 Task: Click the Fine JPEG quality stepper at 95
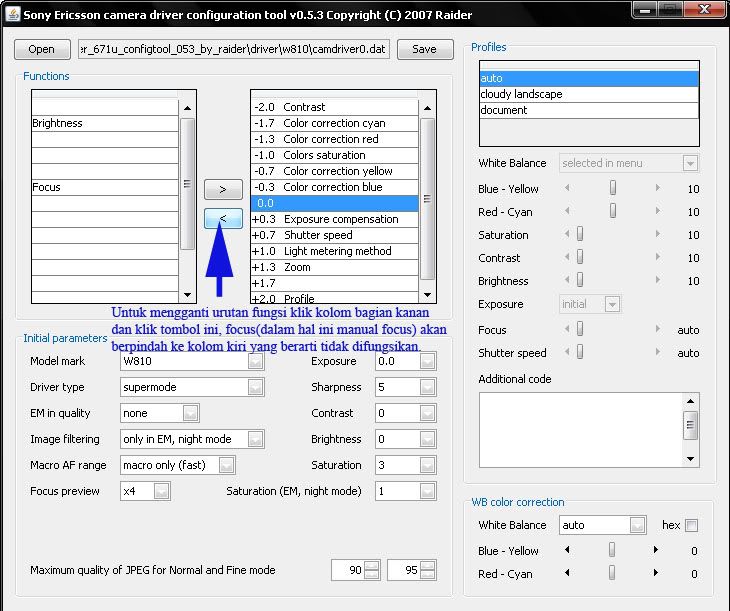[x=427, y=570]
